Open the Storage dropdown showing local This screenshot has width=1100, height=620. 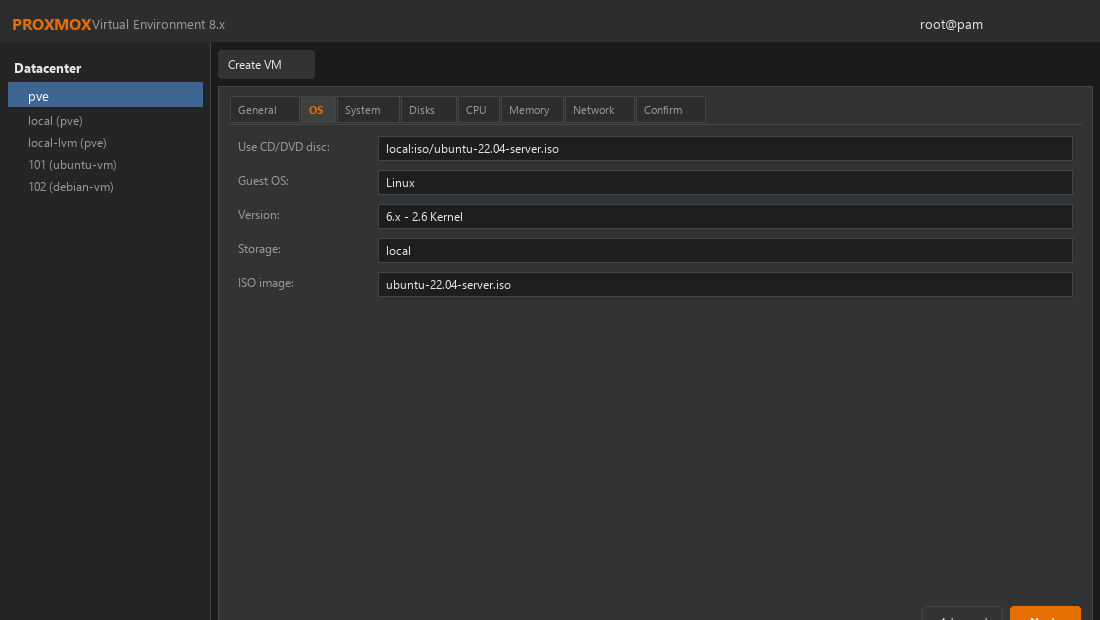pos(725,250)
